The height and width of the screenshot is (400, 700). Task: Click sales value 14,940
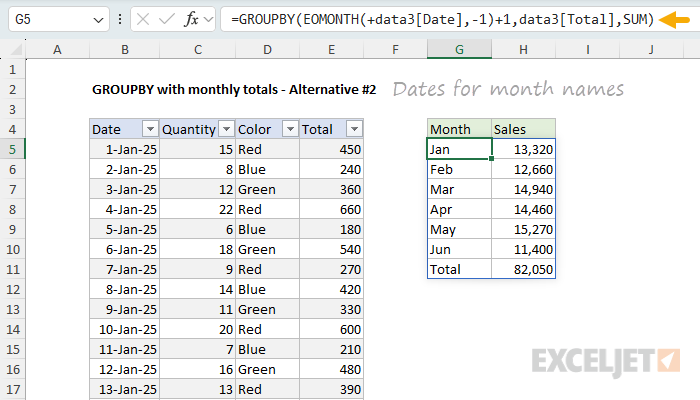coord(524,189)
